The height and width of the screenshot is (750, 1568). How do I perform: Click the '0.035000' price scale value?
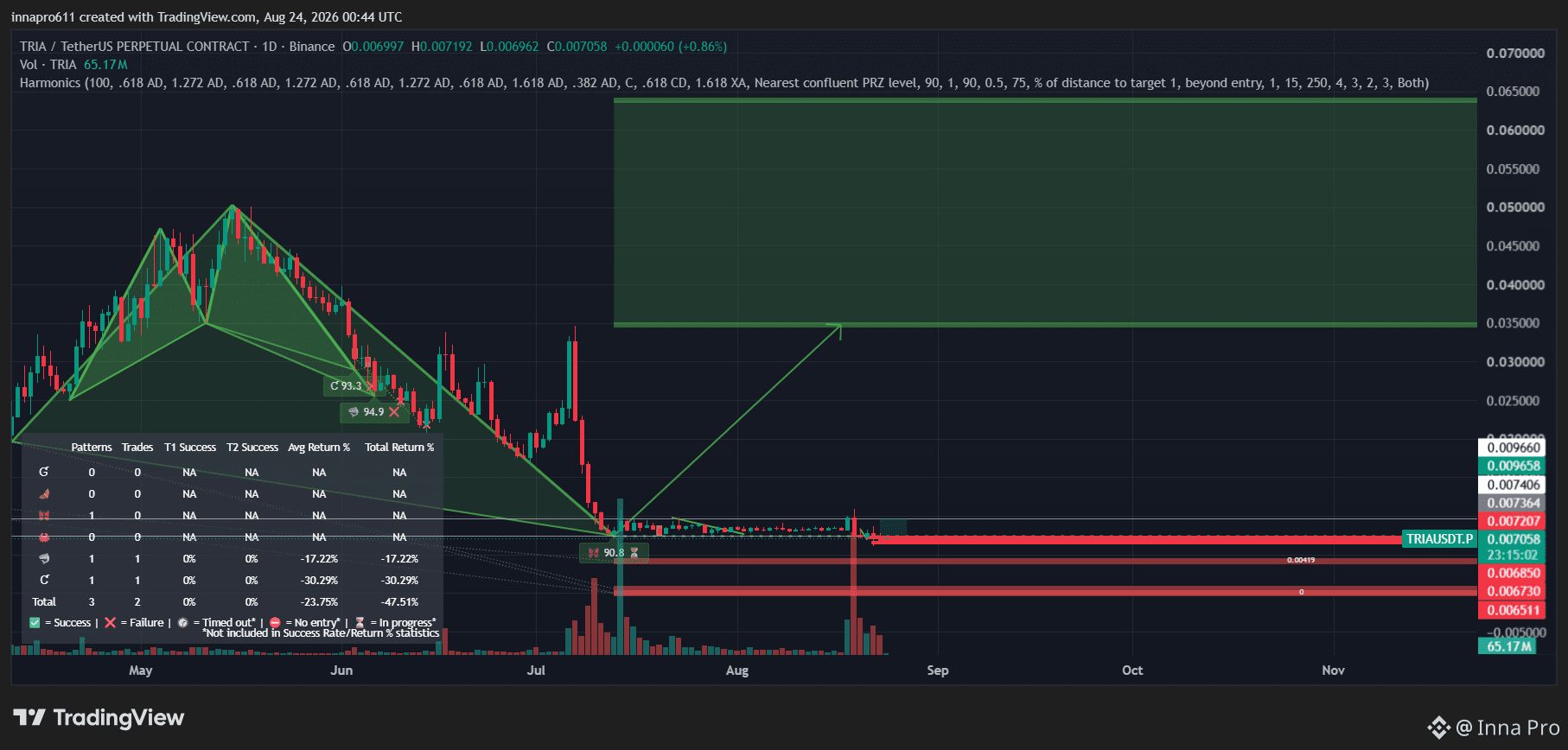click(1513, 323)
